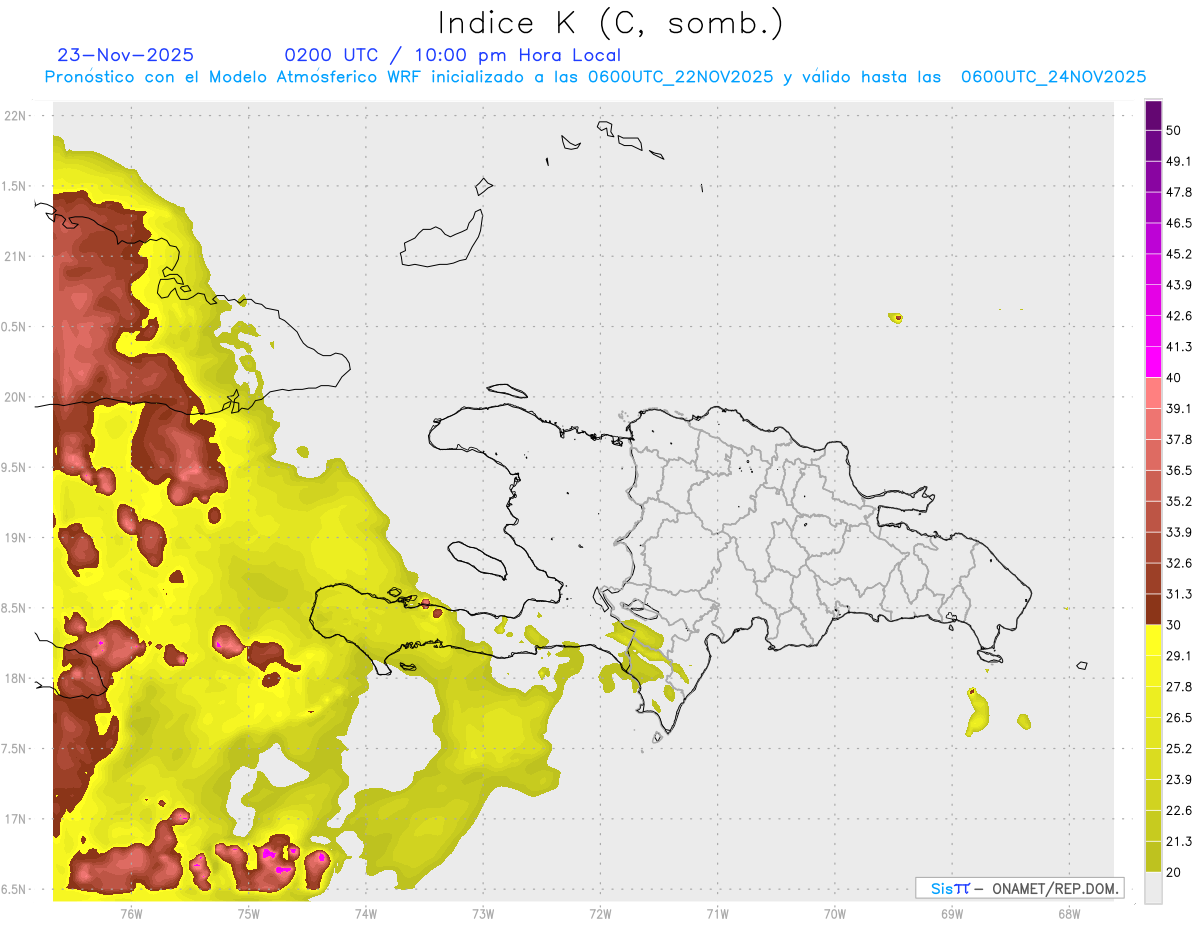Click the '76W' longitude label
This screenshot has width=1200, height=927.
point(131,913)
